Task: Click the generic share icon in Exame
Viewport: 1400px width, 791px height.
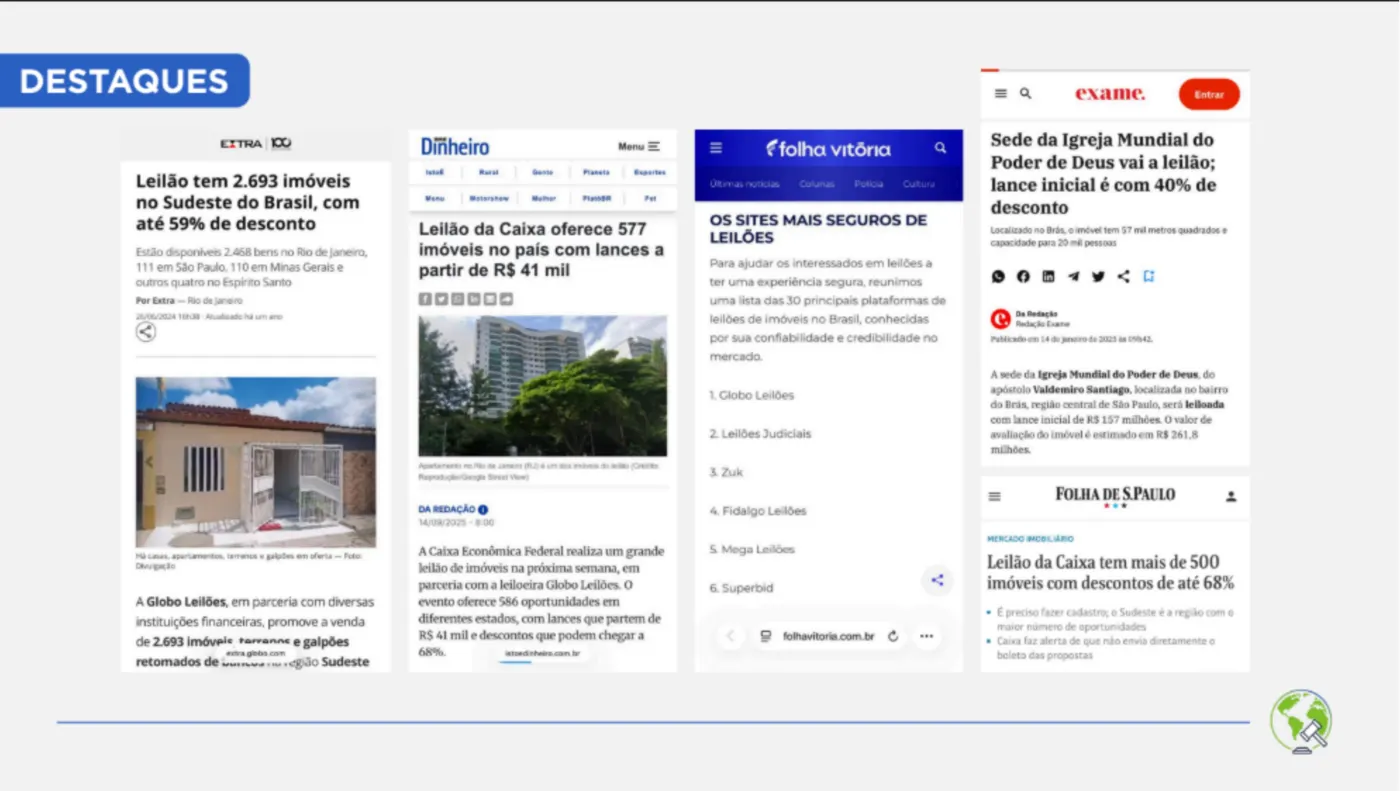Action: tap(1123, 277)
